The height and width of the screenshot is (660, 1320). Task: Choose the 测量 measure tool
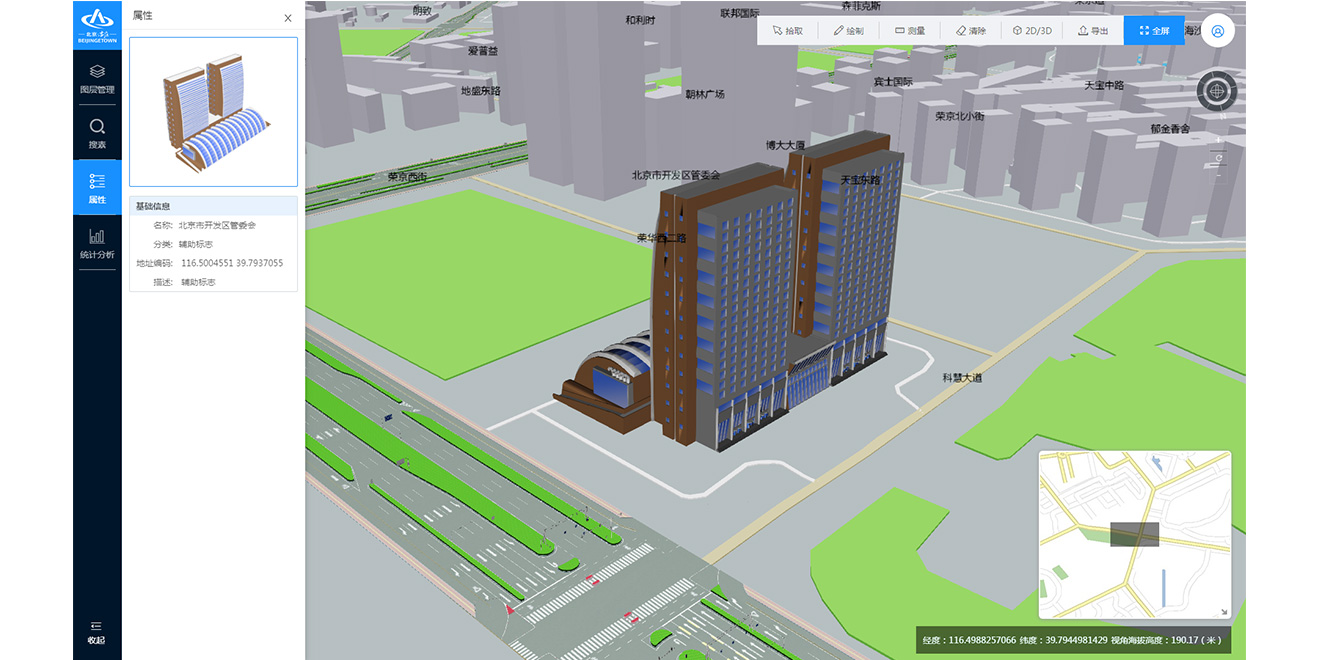(910, 31)
